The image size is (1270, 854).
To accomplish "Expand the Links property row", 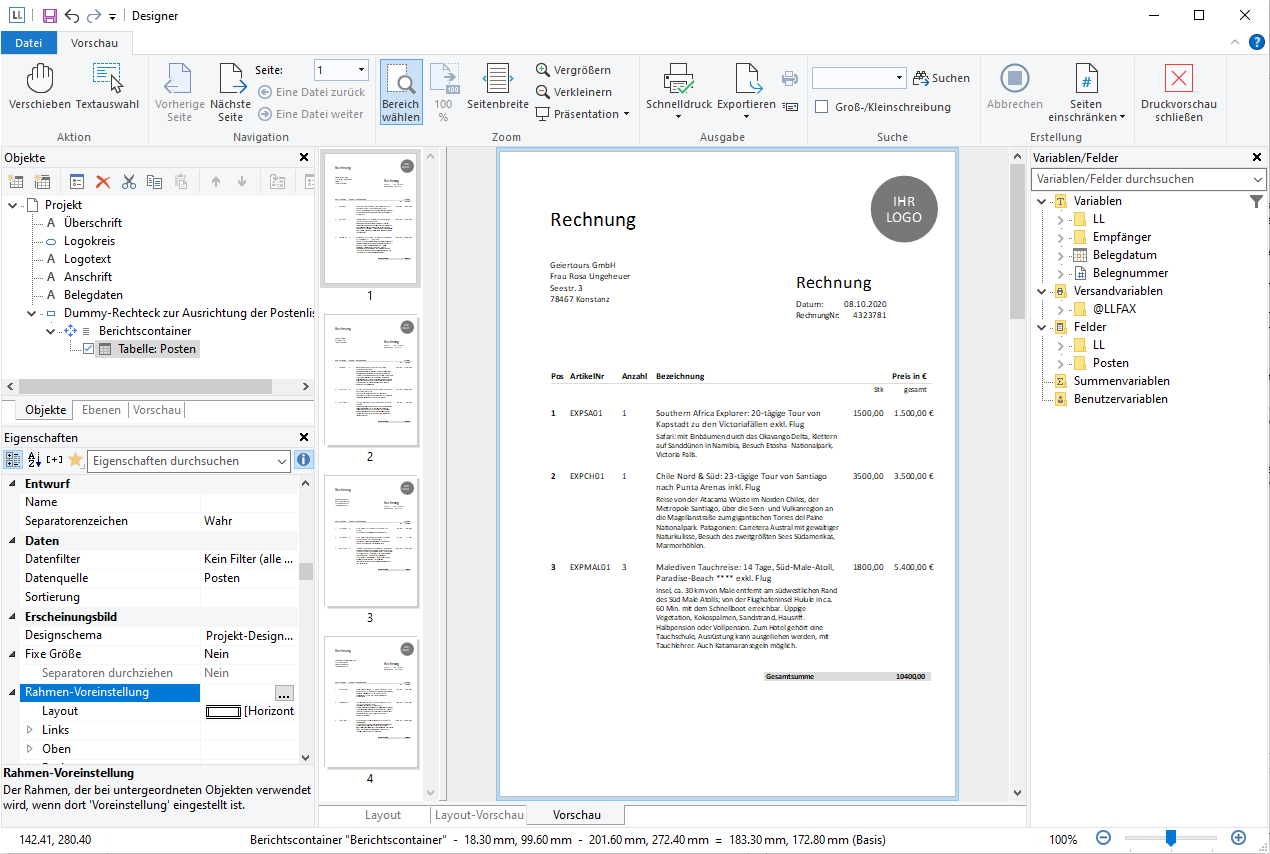I will pyautogui.click(x=30, y=730).
